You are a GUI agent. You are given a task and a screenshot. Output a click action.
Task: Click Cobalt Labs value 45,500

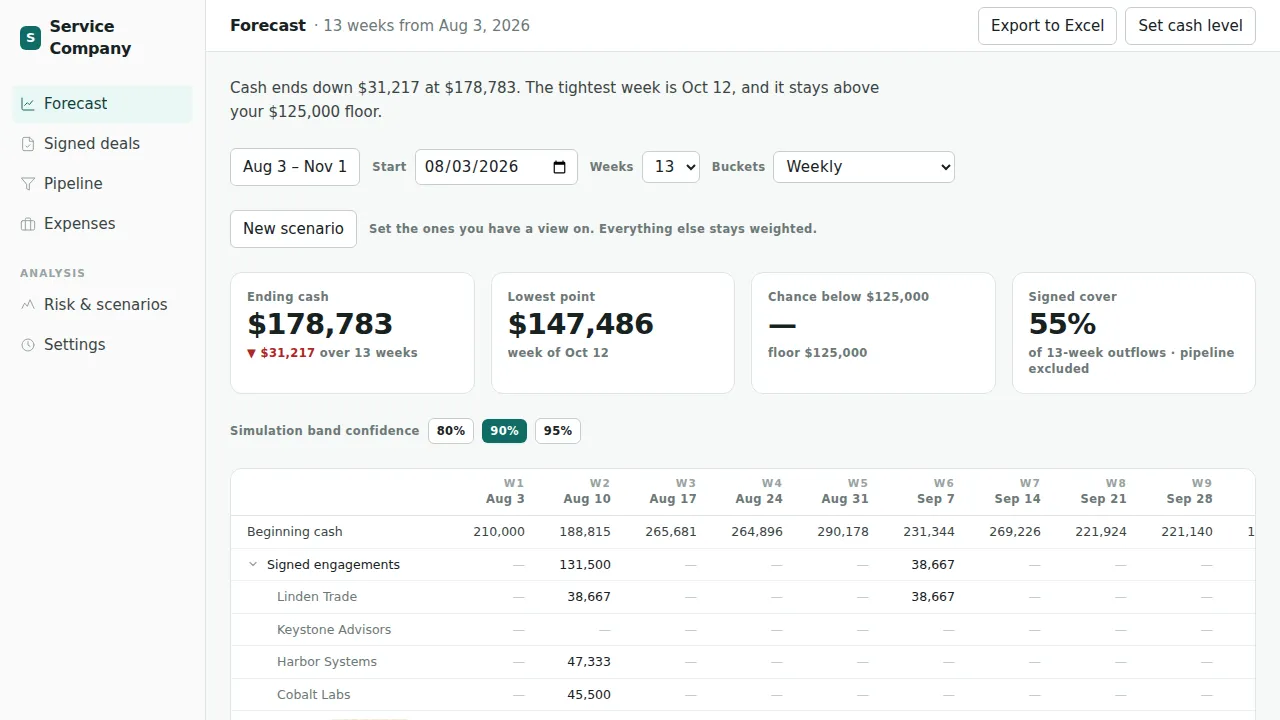click(589, 695)
